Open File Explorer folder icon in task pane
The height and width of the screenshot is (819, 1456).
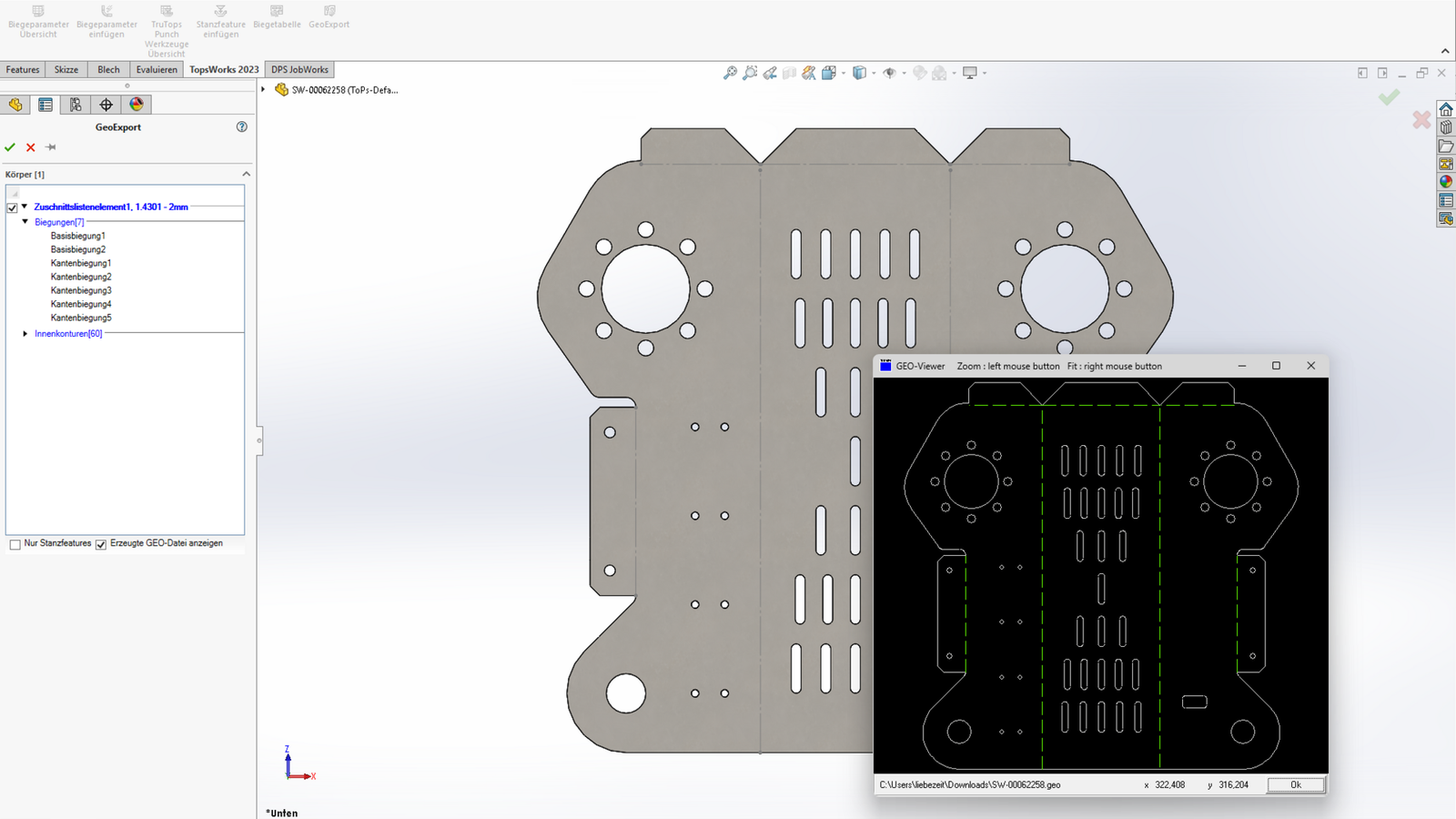pyautogui.click(x=1446, y=146)
